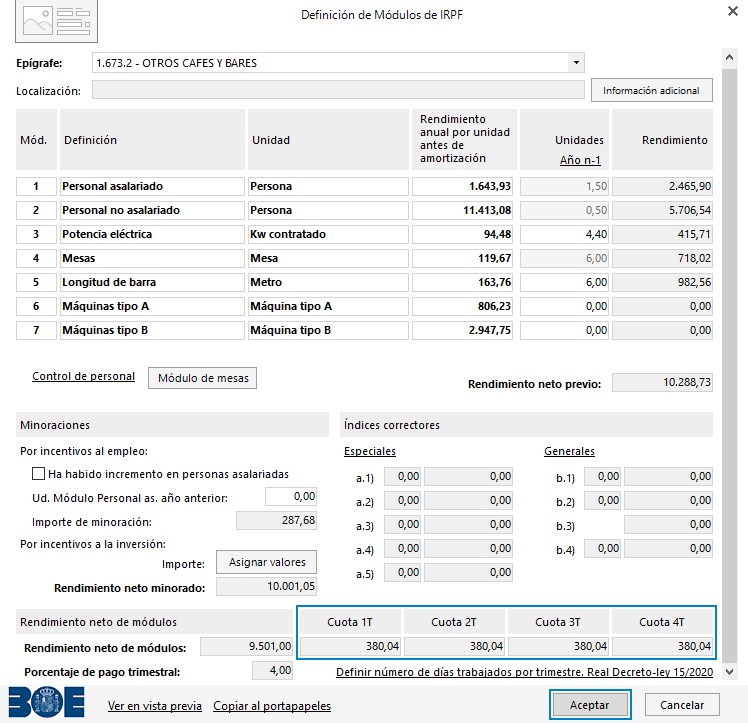Click the b.1) first index field
Screen dimensions: 748x723
[603, 476]
